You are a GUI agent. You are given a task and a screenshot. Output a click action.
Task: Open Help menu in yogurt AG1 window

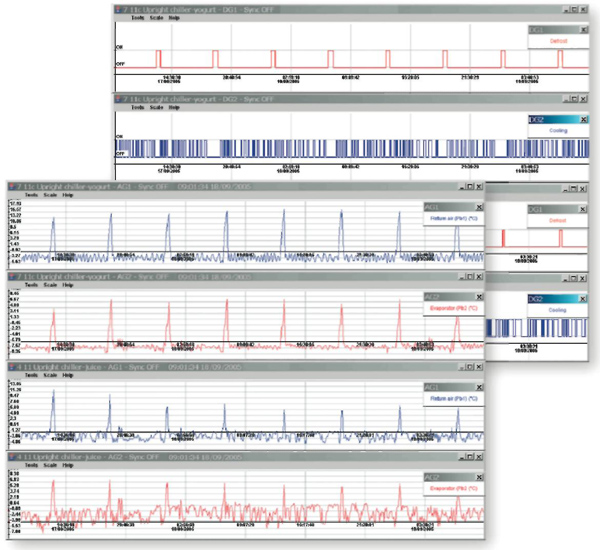[x=68, y=195]
